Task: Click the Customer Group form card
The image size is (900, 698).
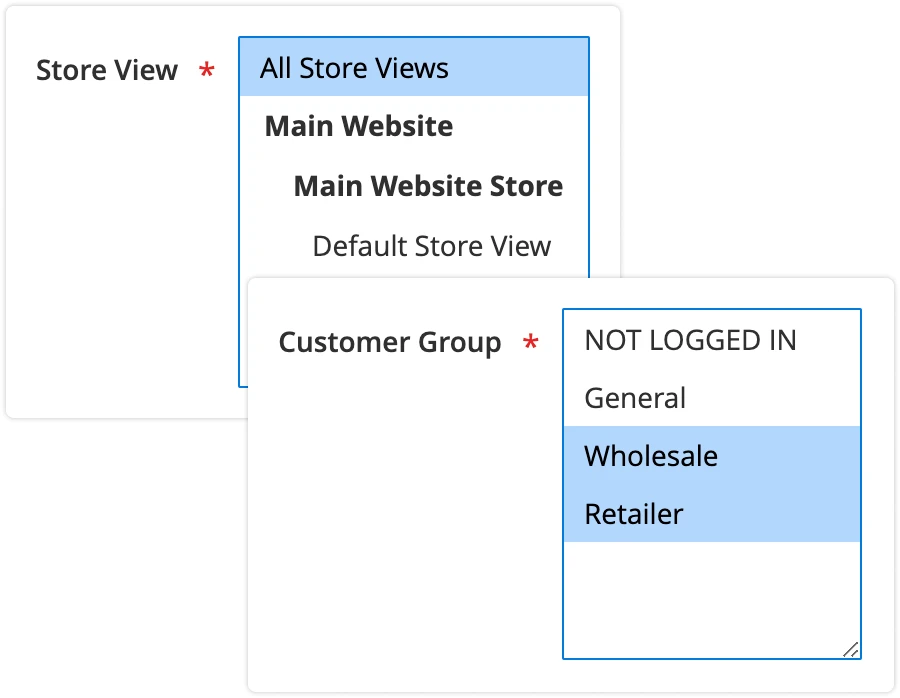Action: (x=400, y=600)
